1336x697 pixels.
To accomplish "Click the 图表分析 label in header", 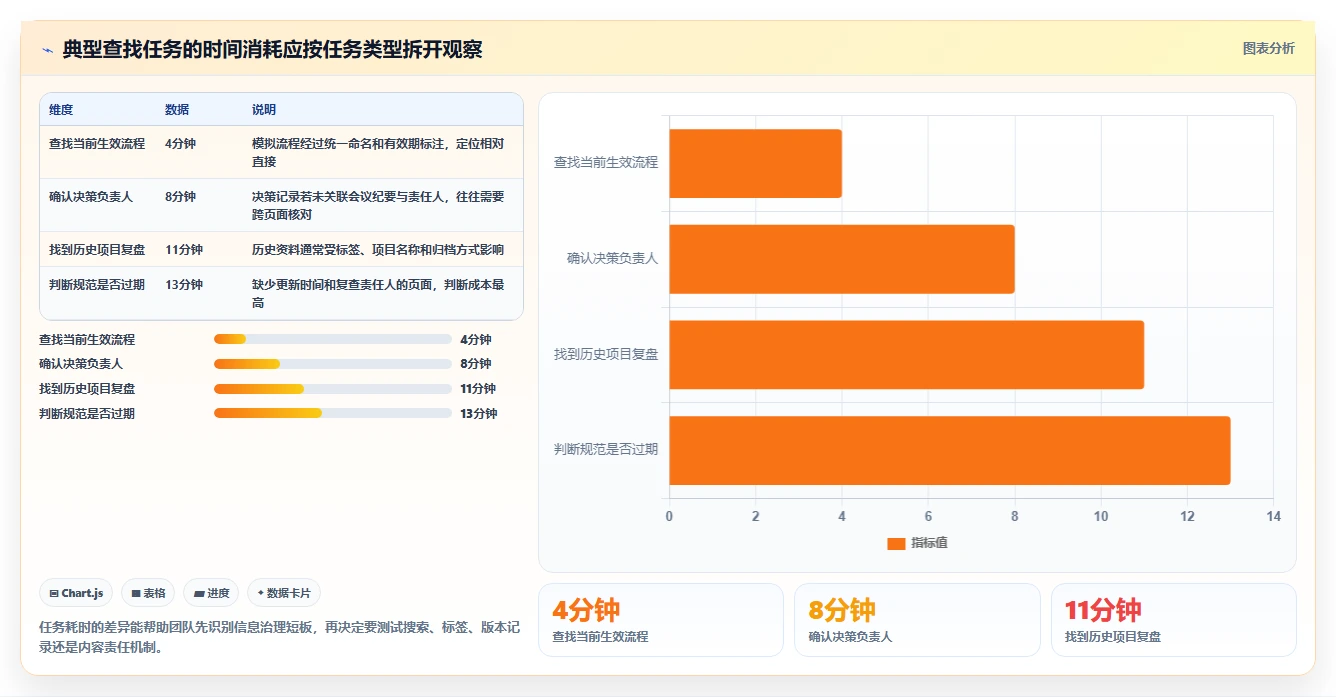I will [1268, 48].
